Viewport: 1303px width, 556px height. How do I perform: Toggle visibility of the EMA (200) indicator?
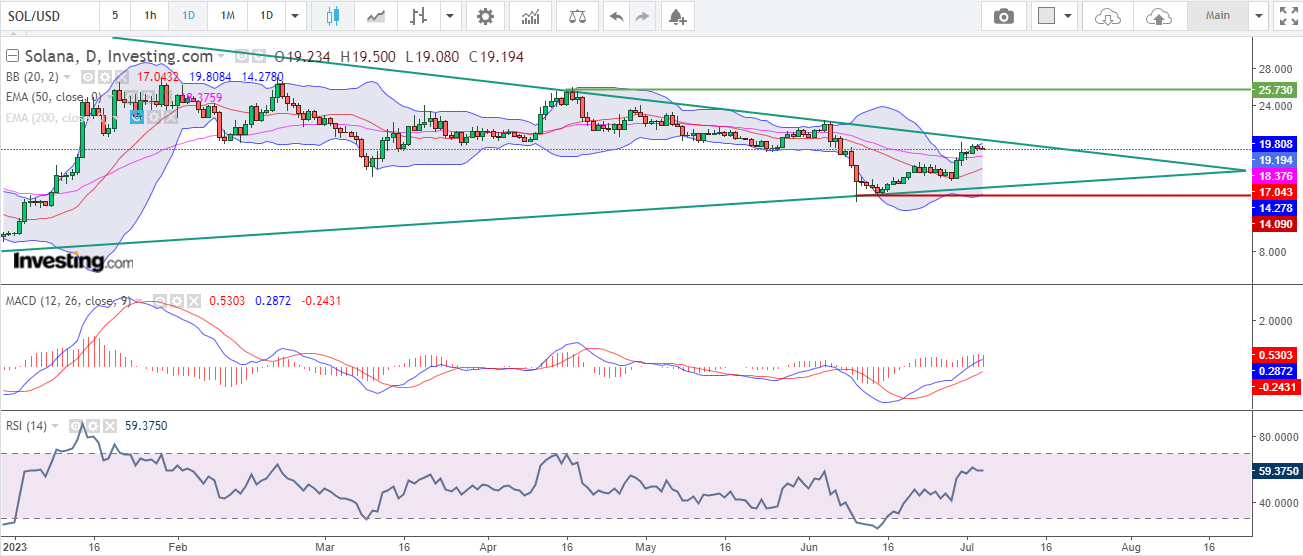click(137, 117)
